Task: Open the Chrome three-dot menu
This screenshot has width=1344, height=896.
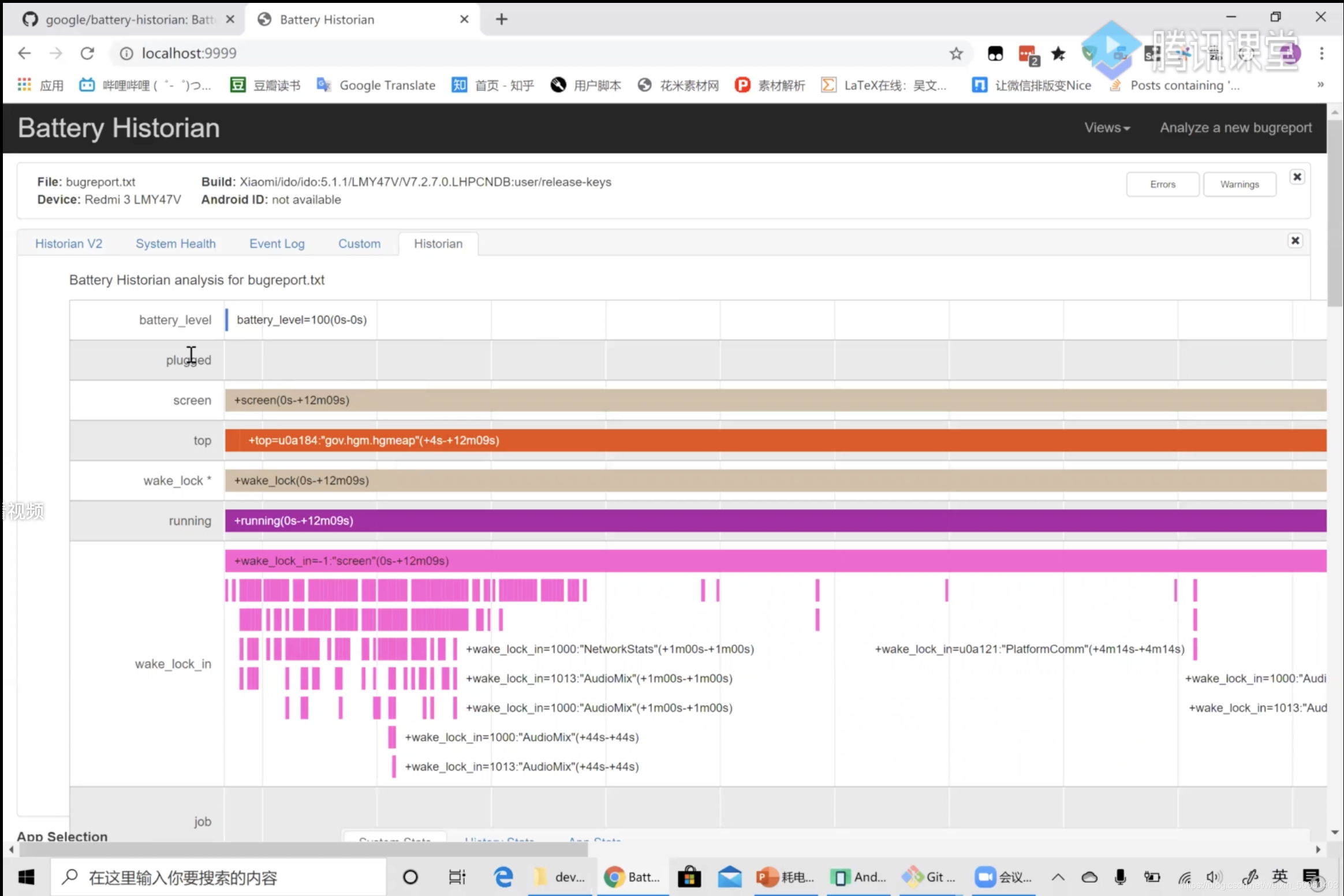Action: (x=1321, y=54)
